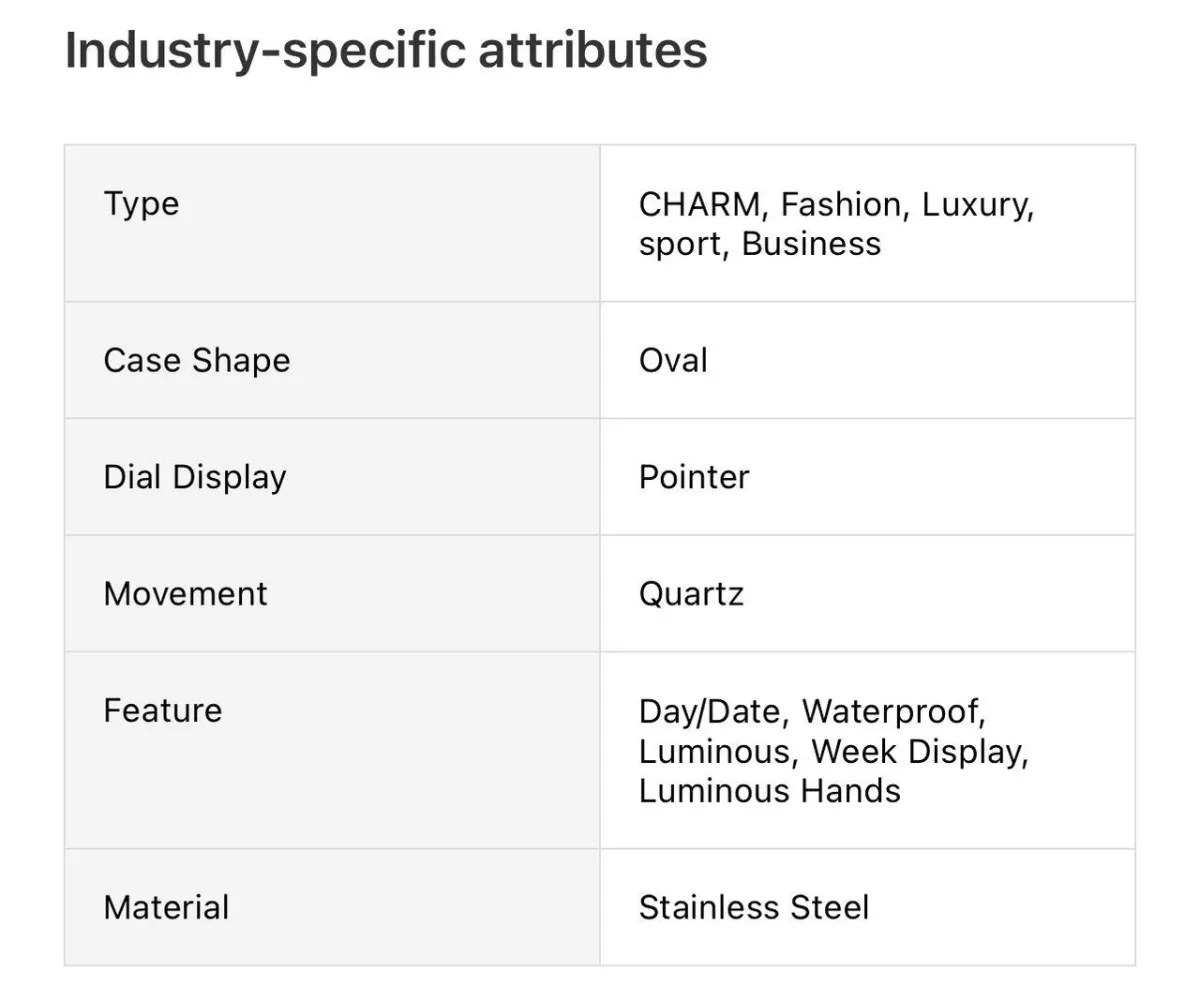
Task: Select the word Business in Type values
Action: (811, 244)
